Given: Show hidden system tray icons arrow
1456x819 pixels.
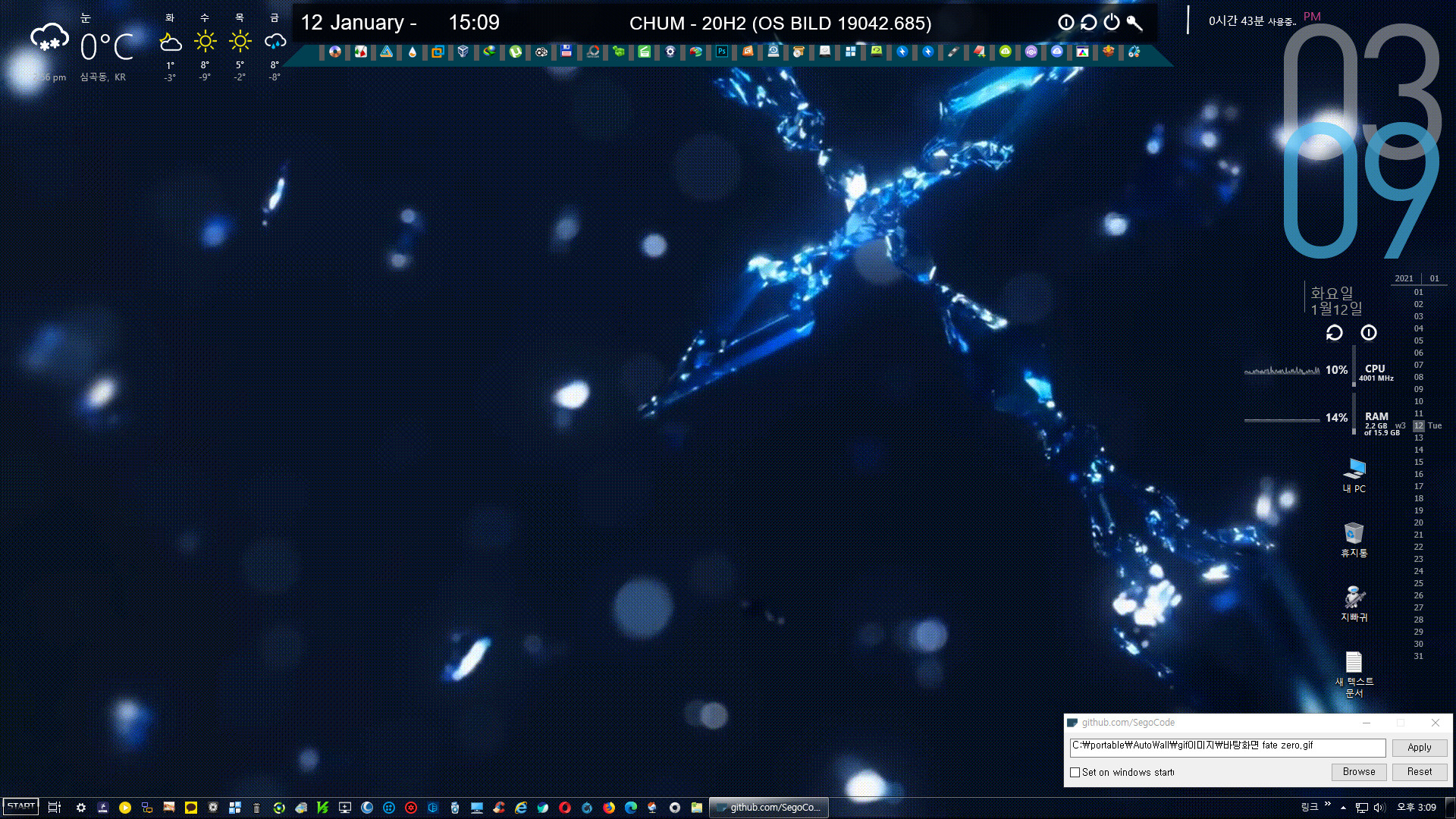Looking at the screenshot, I should coord(1343,808).
